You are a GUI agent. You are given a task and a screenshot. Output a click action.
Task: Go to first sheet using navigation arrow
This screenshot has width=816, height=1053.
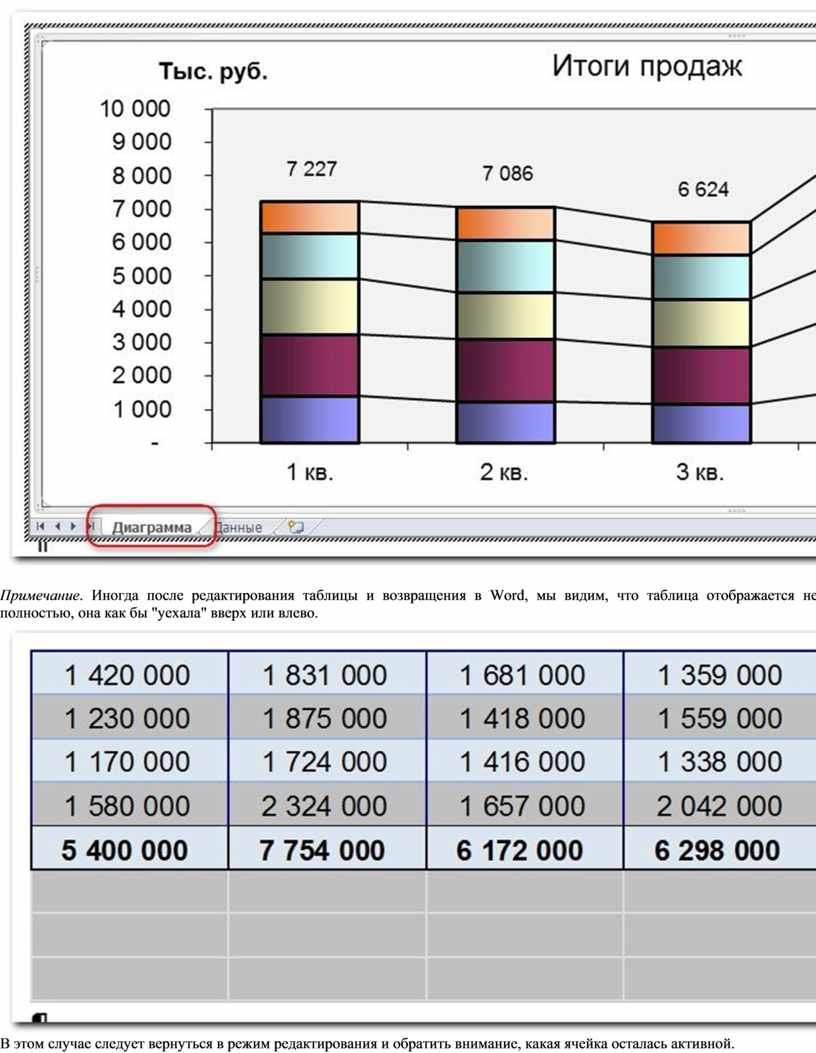coord(40,526)
